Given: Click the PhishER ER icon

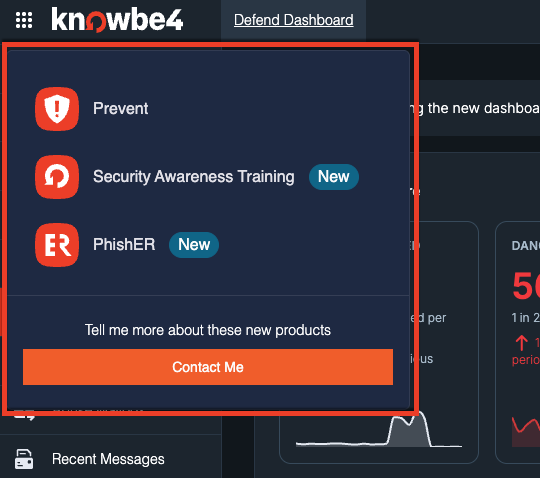Looking at the screenshot, I should point(57,245).
